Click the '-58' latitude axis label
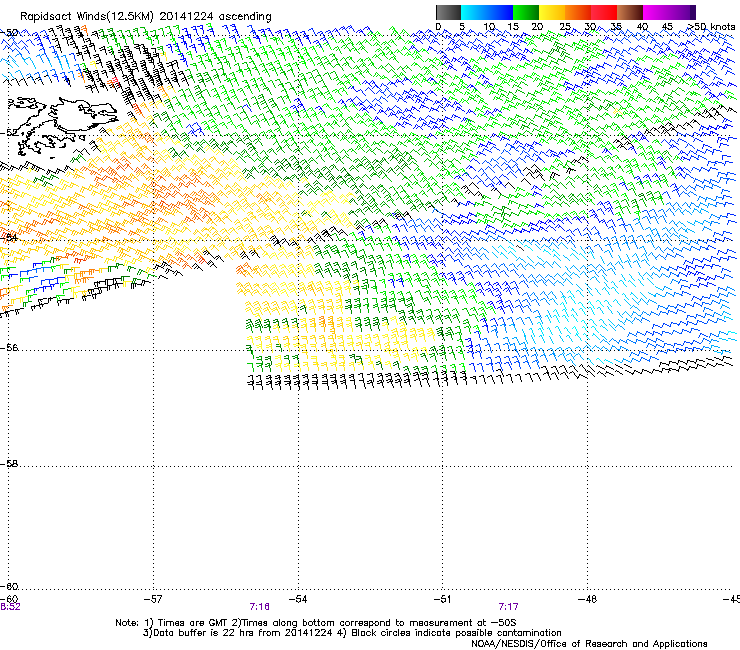Screen dimensions: 740x650 pyautogui.click(x=9, y=464)
